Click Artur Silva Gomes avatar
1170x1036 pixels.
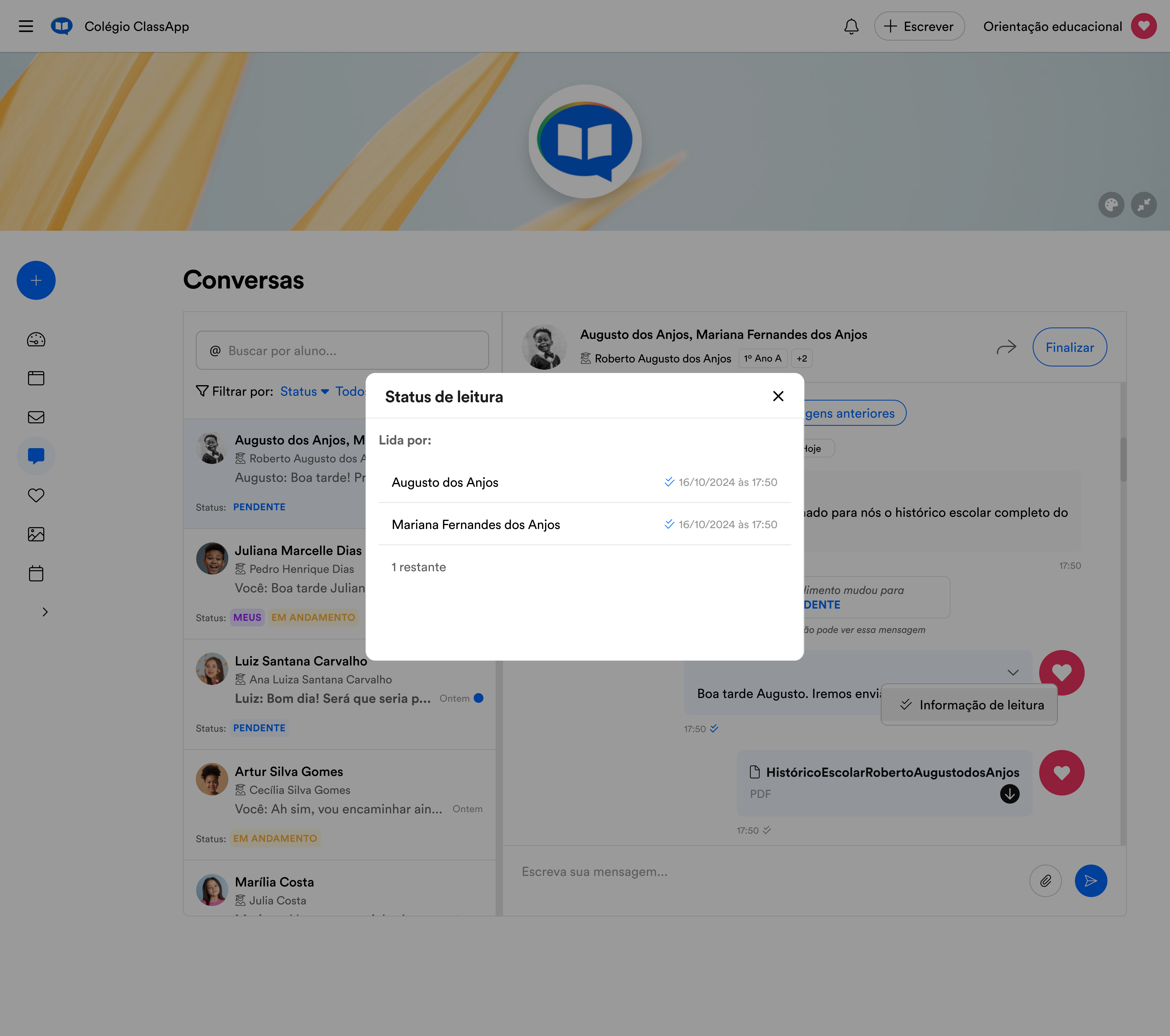[x=212, y=779]
